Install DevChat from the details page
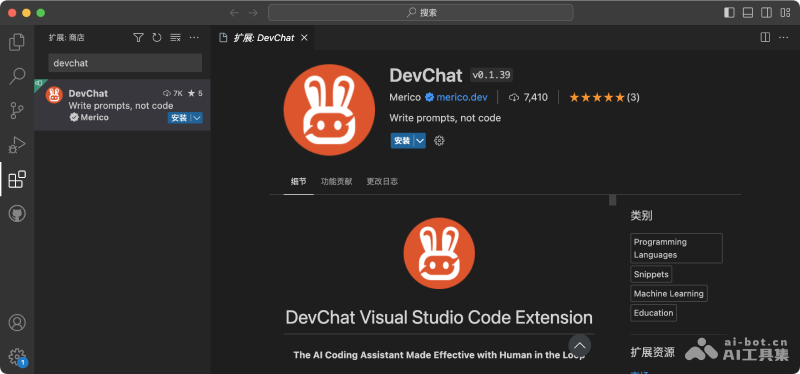Screen dimensions: 800x374 pyautogui.click(x=402, y=140)
